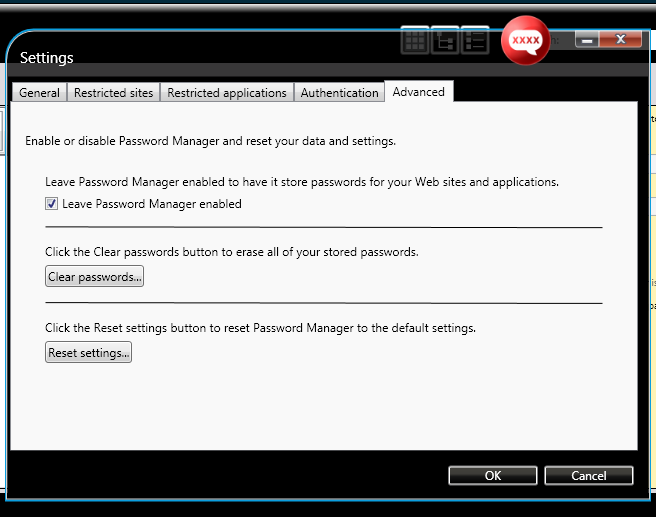Switch to the Restricted sites tab
The width and height of the screenshot is (656, 517).
(x=114, y=93)
